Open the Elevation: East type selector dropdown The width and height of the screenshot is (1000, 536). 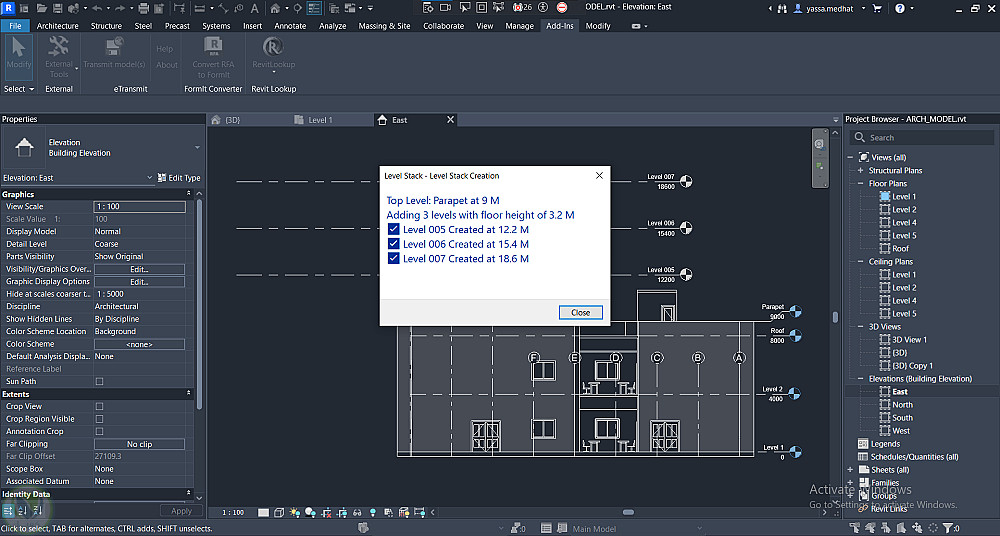(149, 178)
